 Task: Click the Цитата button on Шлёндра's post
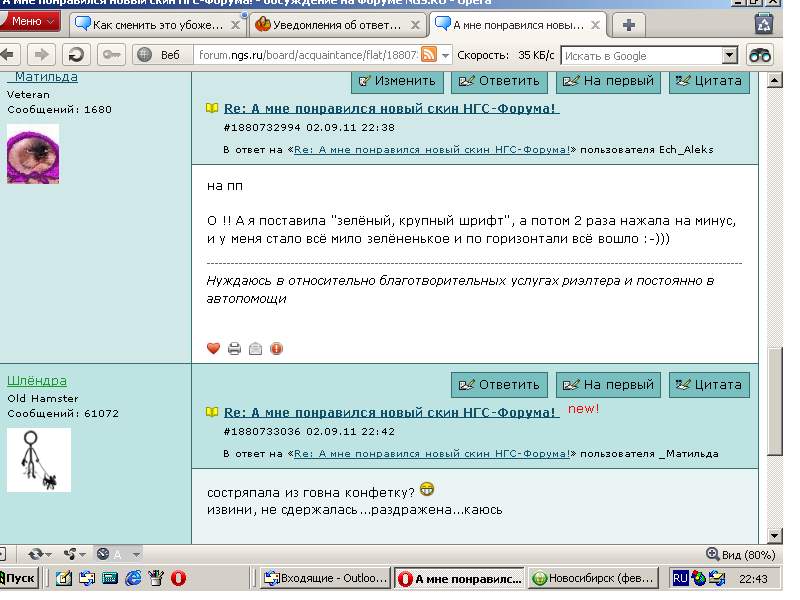709,385
